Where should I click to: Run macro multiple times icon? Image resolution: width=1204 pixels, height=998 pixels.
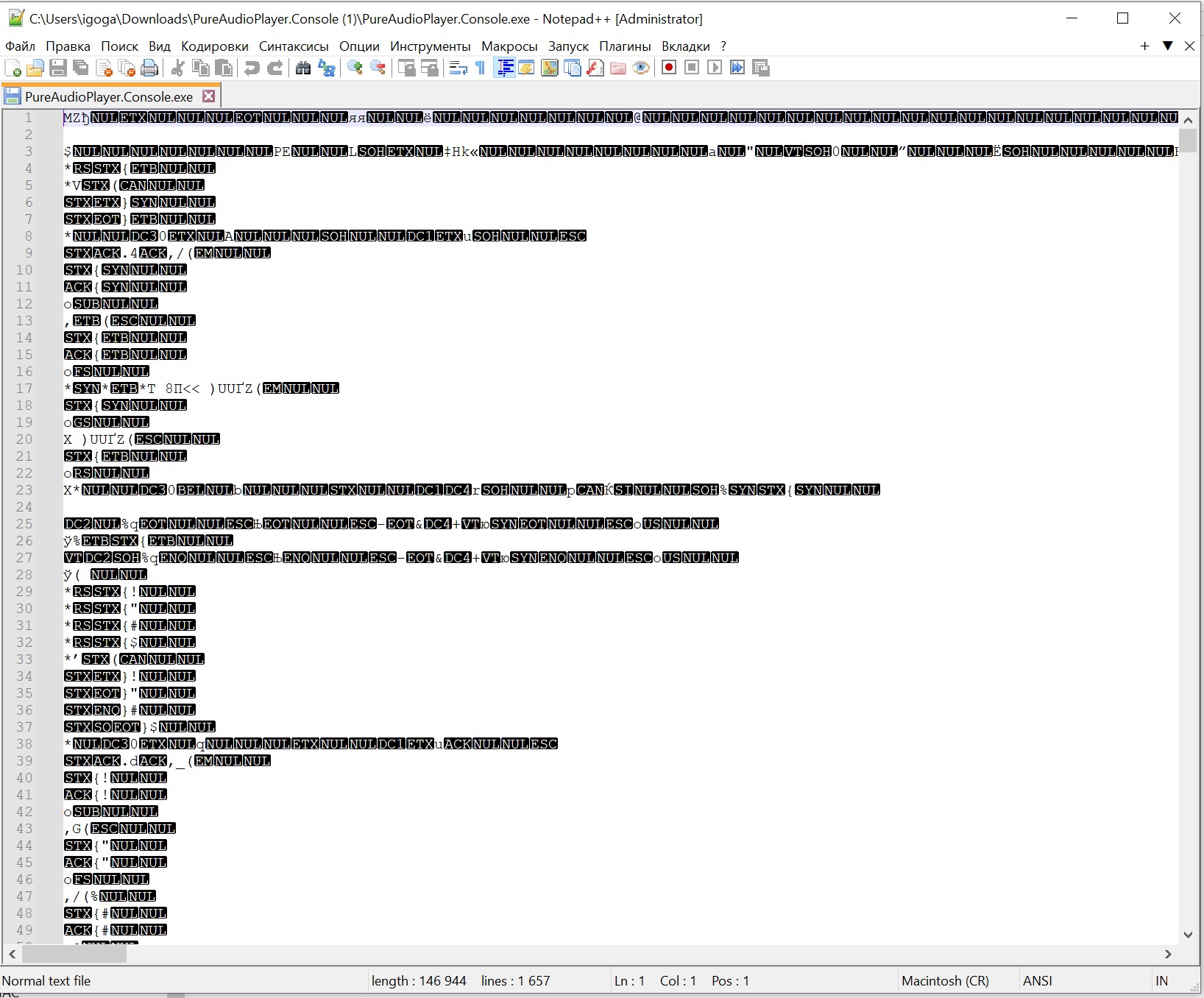pos(737,68)
